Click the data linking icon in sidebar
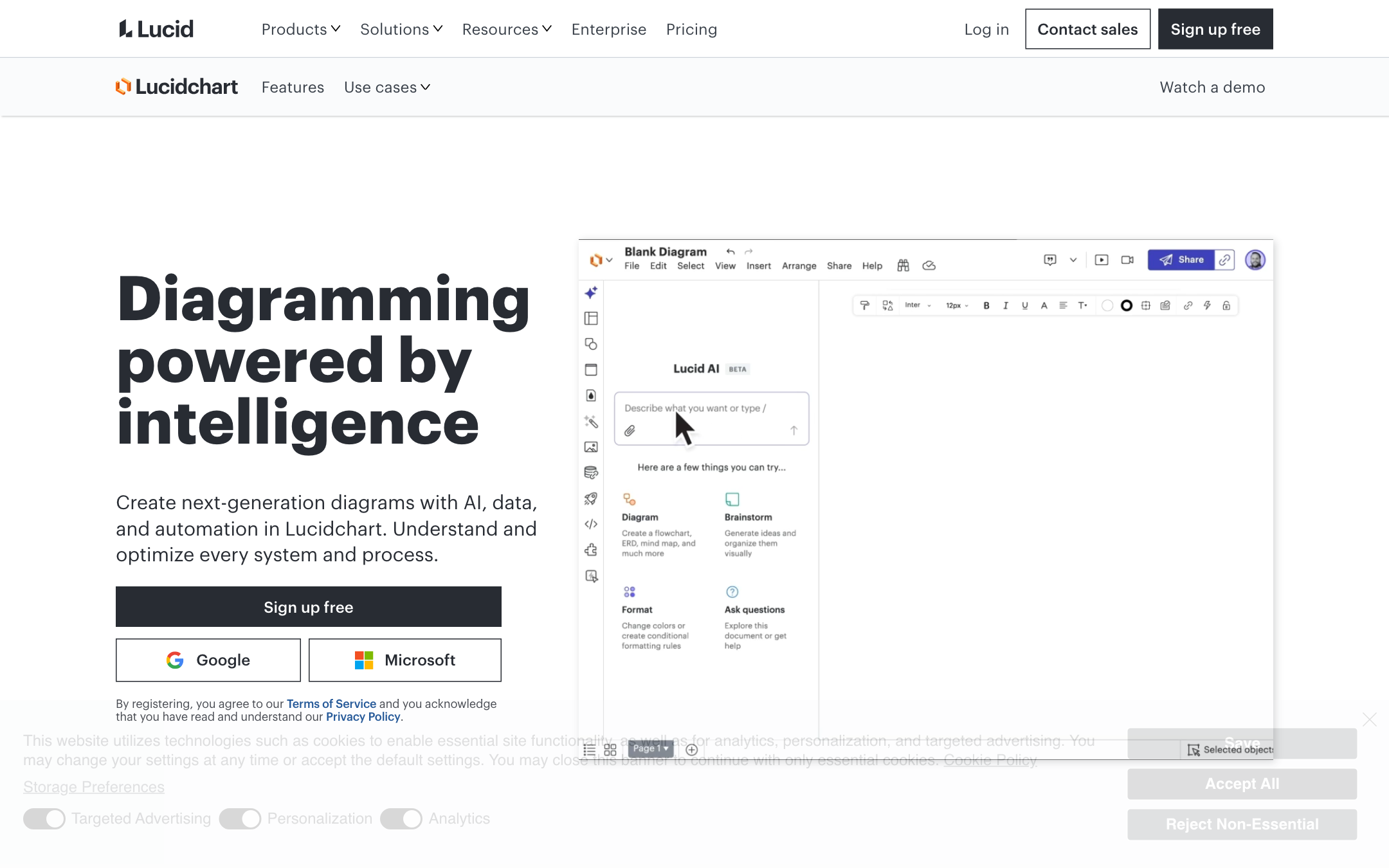Viewport: 1389px width, 868px height. point(591,473)
